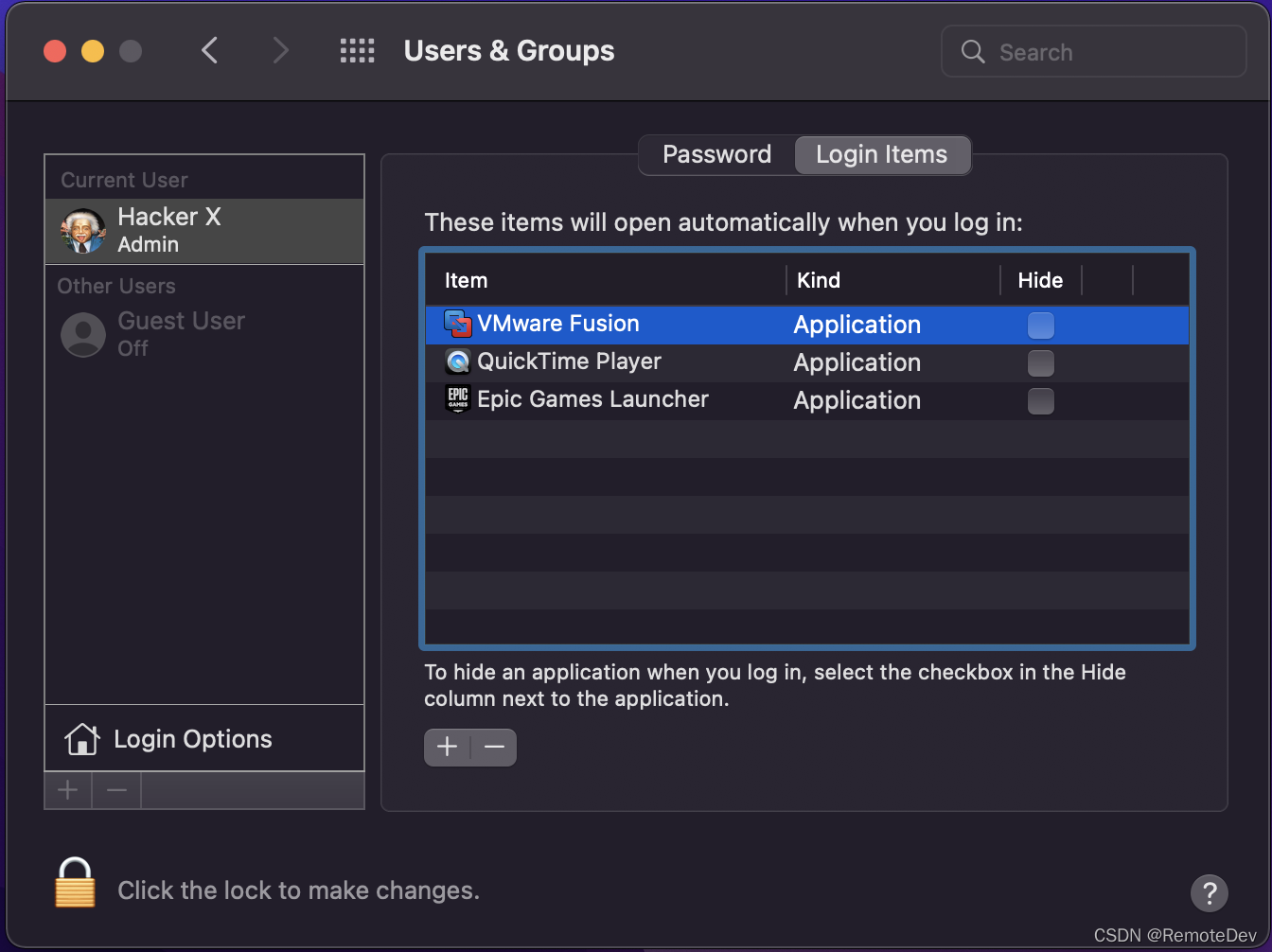Switch to the Password tab

click(x=716, y=155)
